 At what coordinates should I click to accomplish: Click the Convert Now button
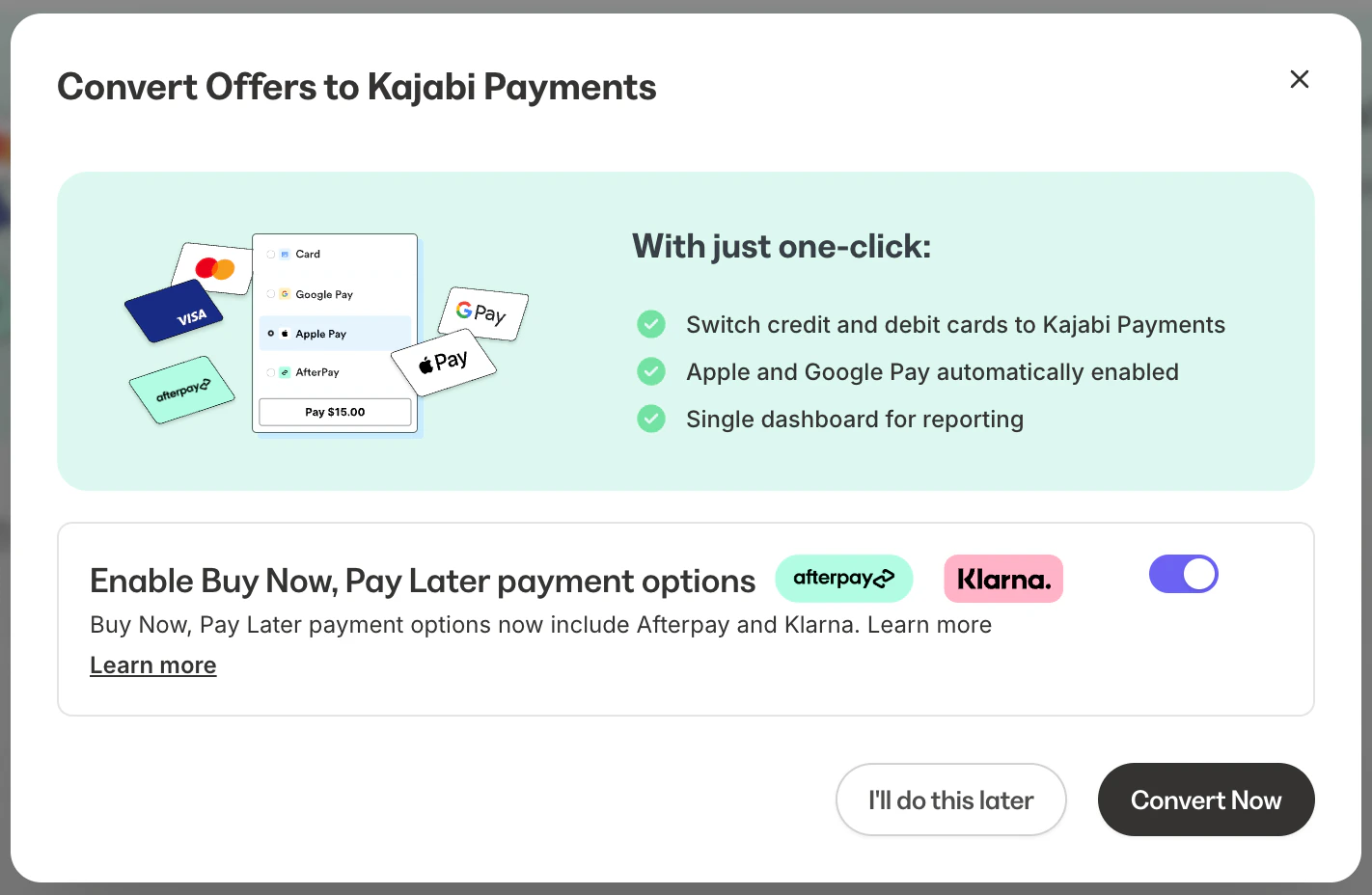point(1205,800)
